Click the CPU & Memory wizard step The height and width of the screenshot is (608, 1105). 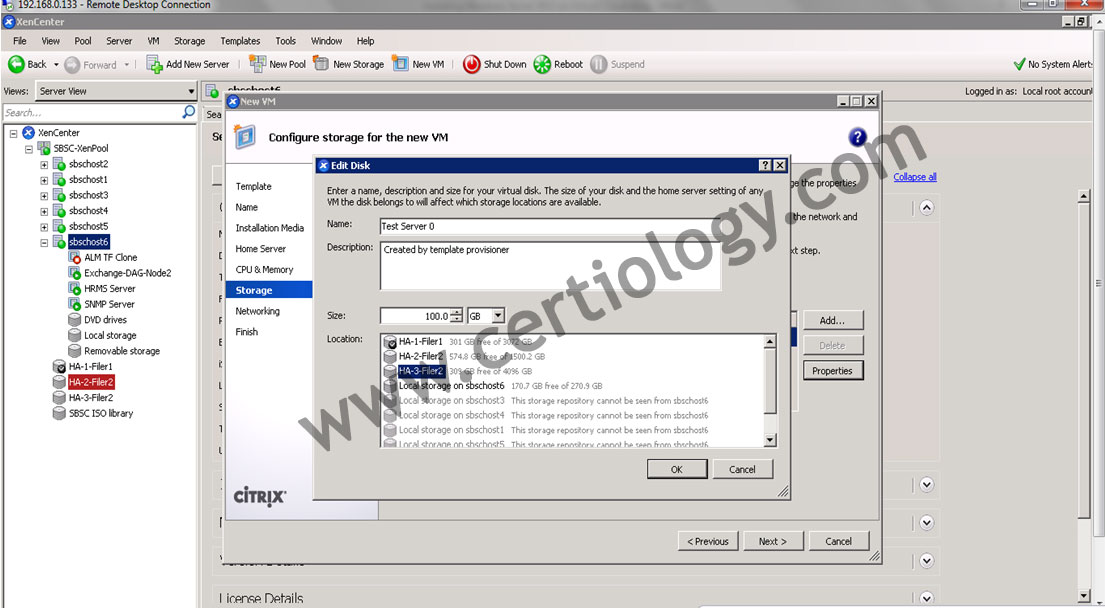tap(264, 269)
